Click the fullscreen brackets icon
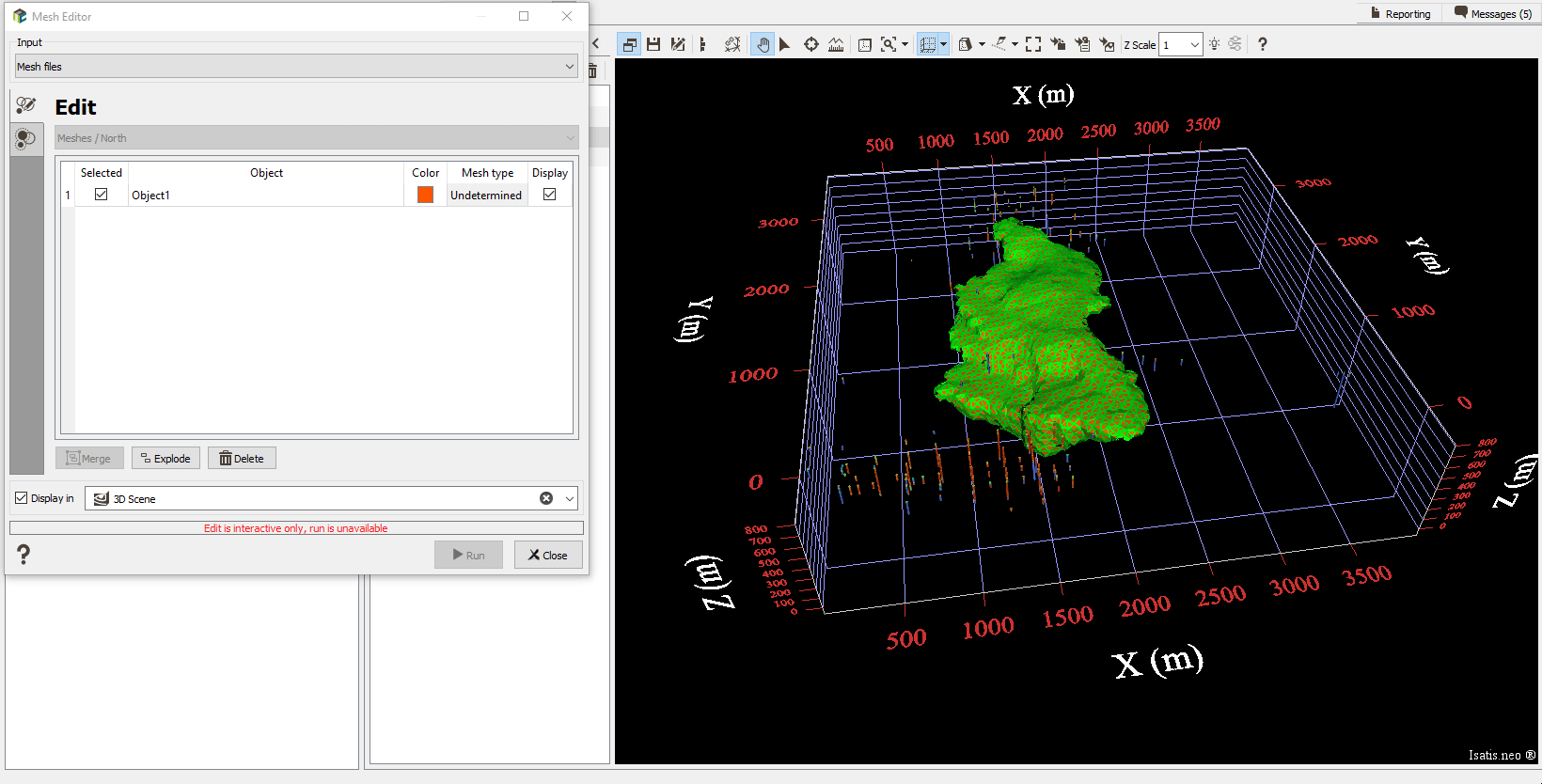This screenshot has width=1542, height=784. [x=1033, y=44]
